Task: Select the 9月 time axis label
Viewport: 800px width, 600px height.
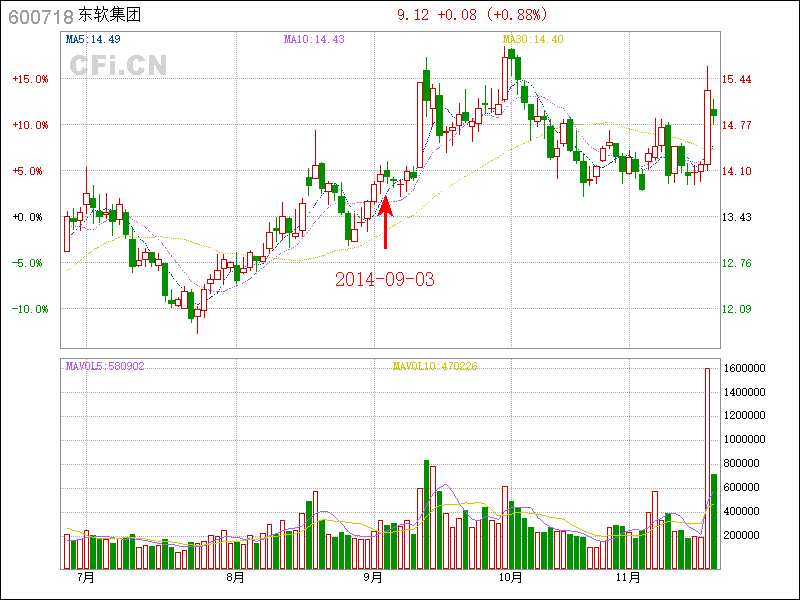Action: click(373, 578)
